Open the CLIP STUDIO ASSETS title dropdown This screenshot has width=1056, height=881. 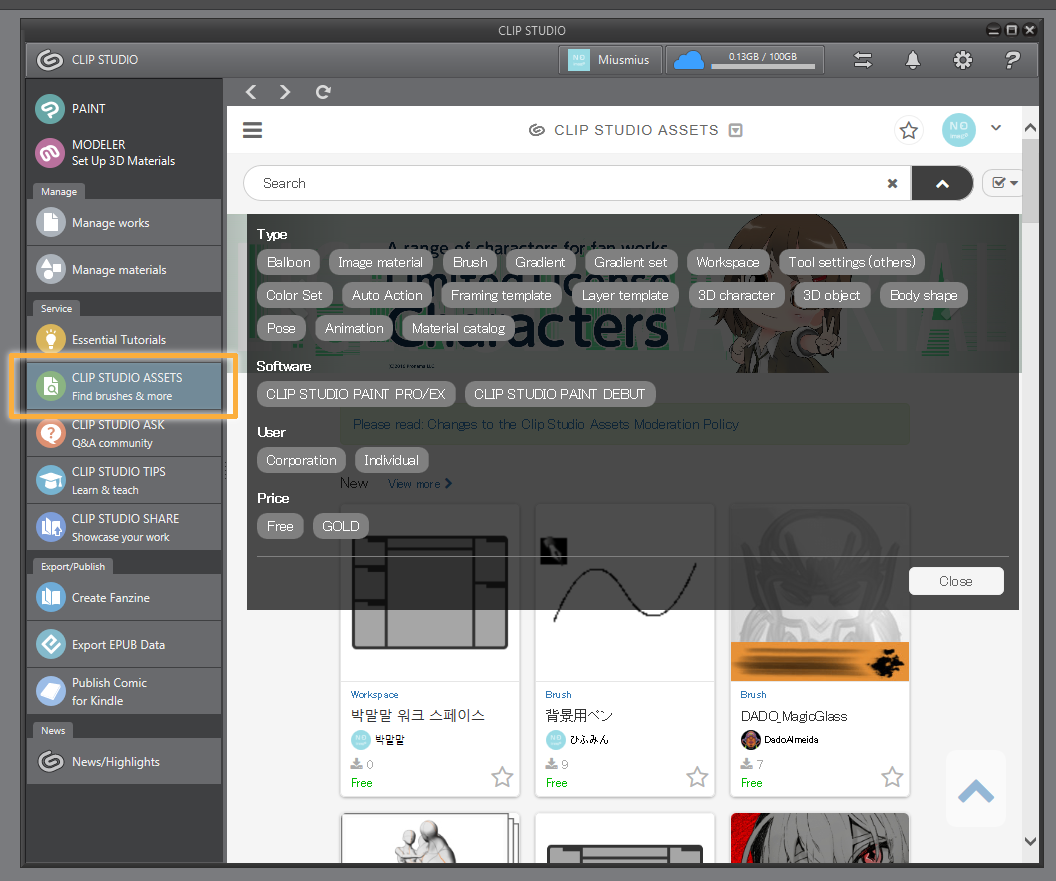tap(736, 130)
